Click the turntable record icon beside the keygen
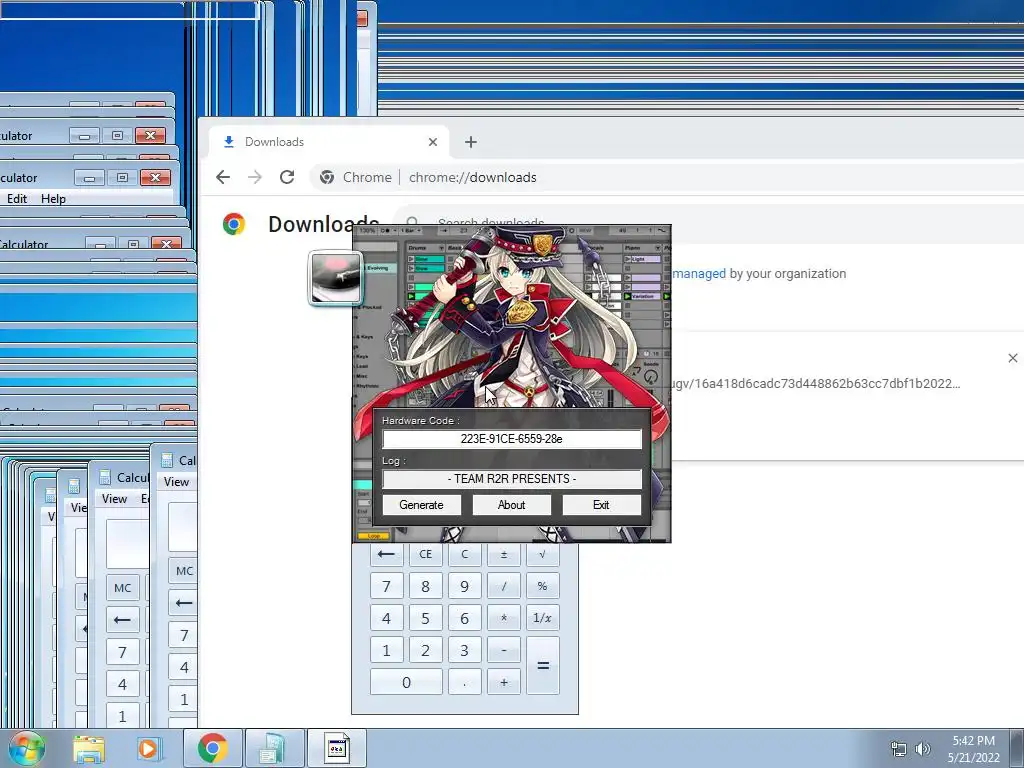 pyautogui.click(x=335, y=278)
